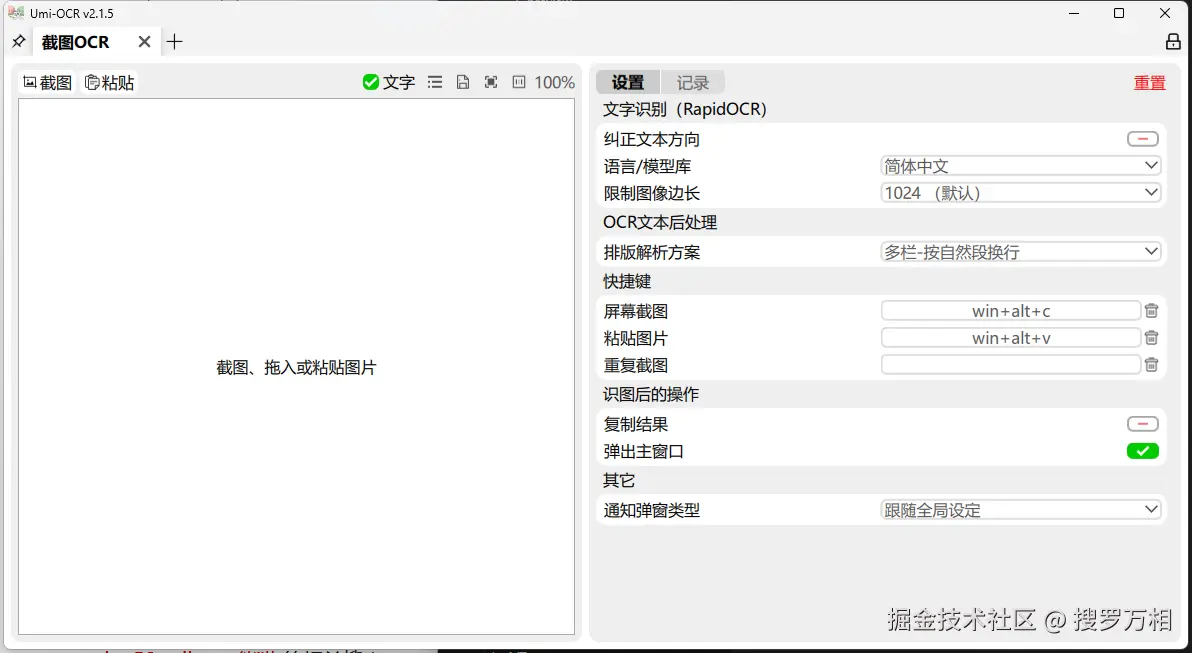Paste an image using 粘贴 button

click(109, 82)
